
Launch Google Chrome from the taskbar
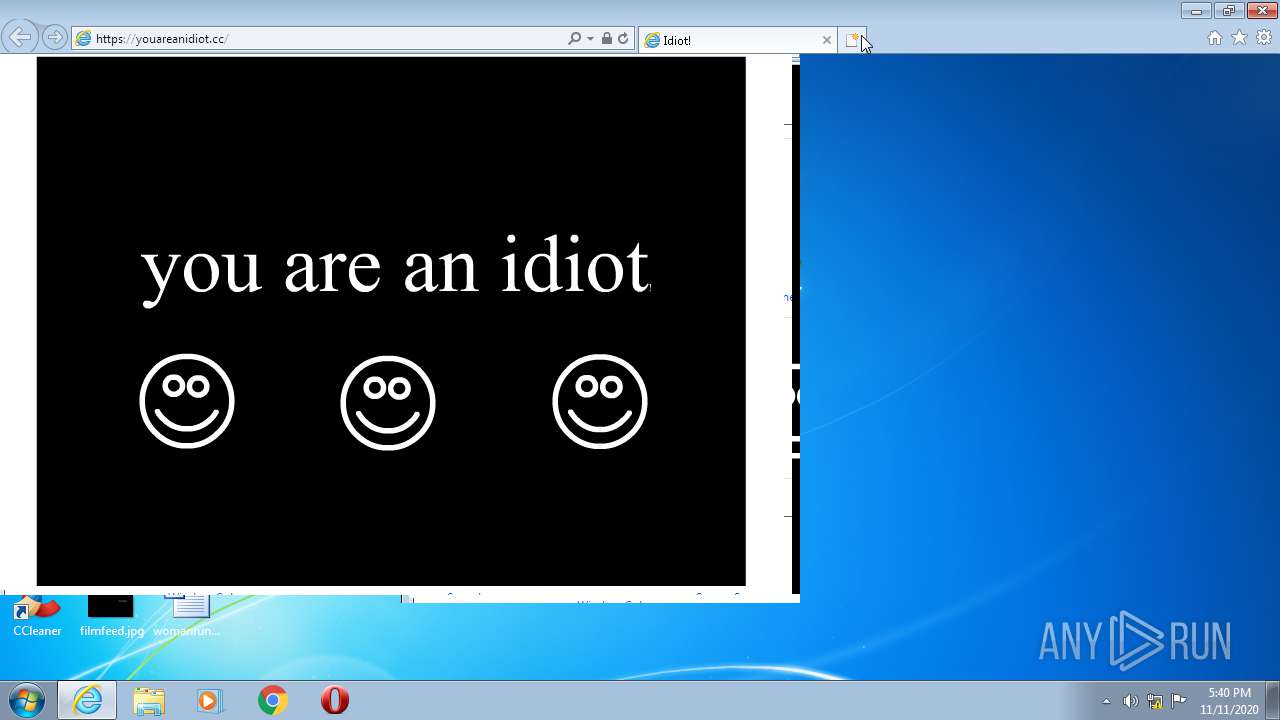[x=272, y=700]
